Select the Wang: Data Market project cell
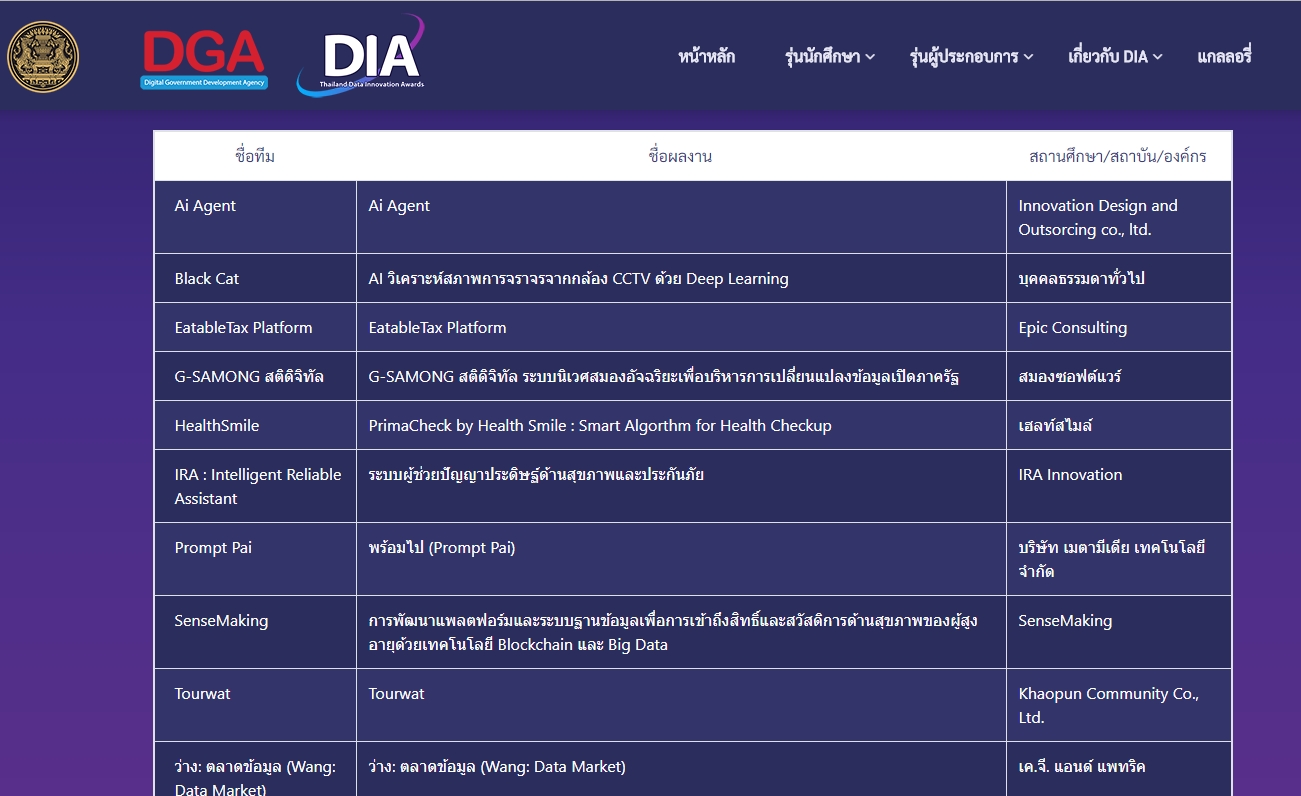1301x796 pixels. point(681,769)
